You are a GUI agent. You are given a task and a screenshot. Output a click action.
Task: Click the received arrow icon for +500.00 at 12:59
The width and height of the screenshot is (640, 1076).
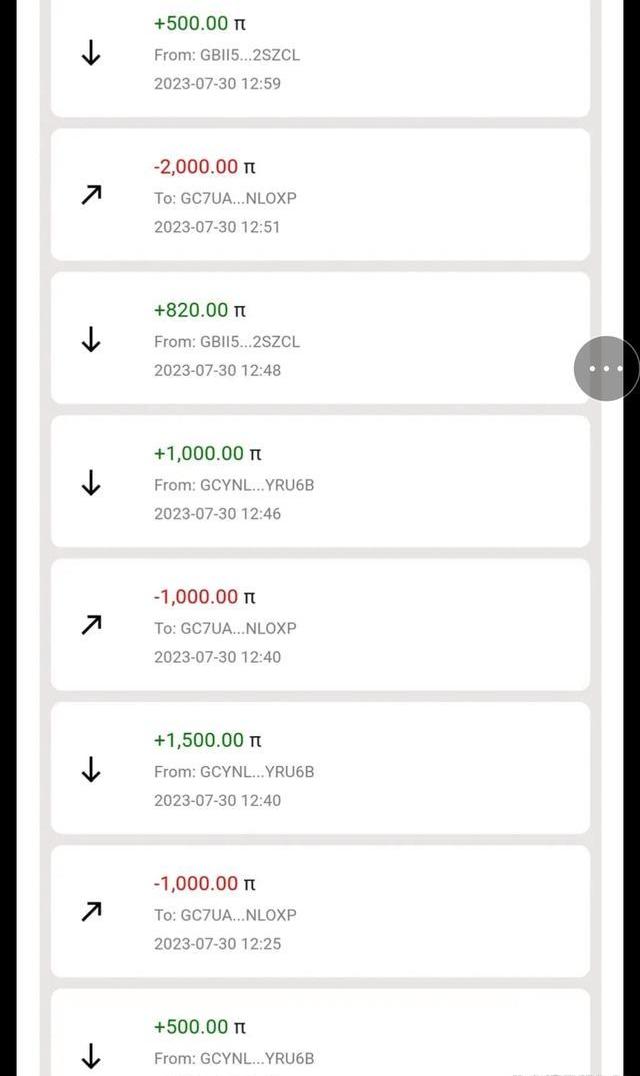click(91, 54)
